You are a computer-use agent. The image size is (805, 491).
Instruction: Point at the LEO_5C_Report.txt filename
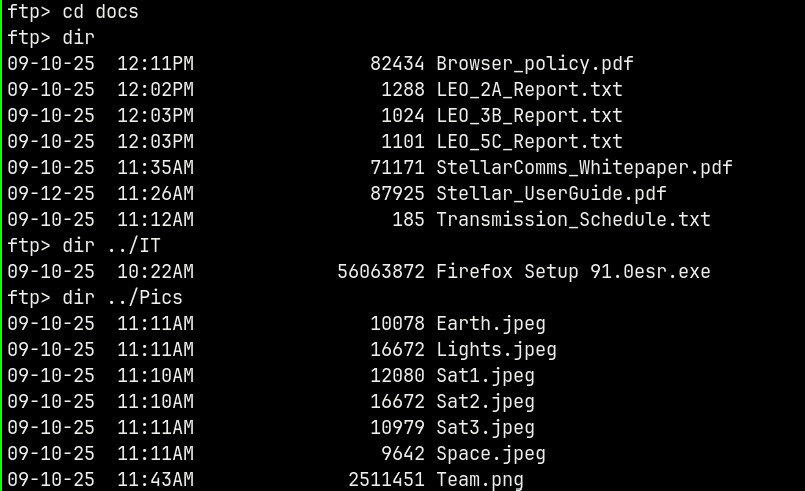pyautogui.click(x=529, y=142)
